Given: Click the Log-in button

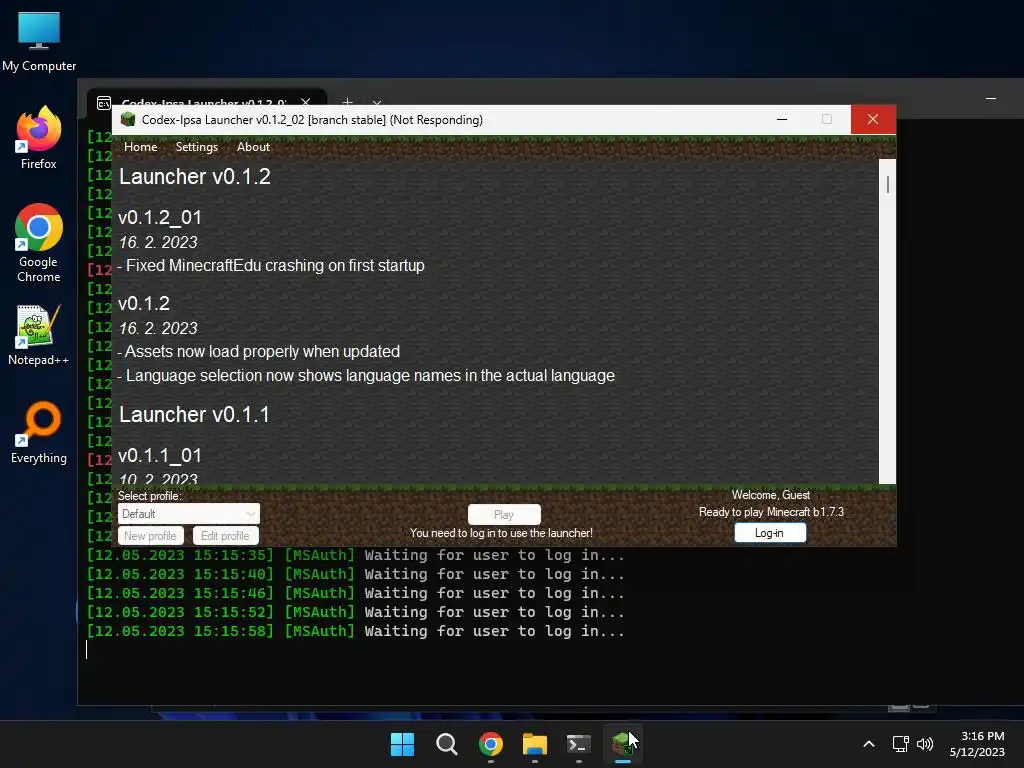Looking at the screenshot, I should click(769, 533).
